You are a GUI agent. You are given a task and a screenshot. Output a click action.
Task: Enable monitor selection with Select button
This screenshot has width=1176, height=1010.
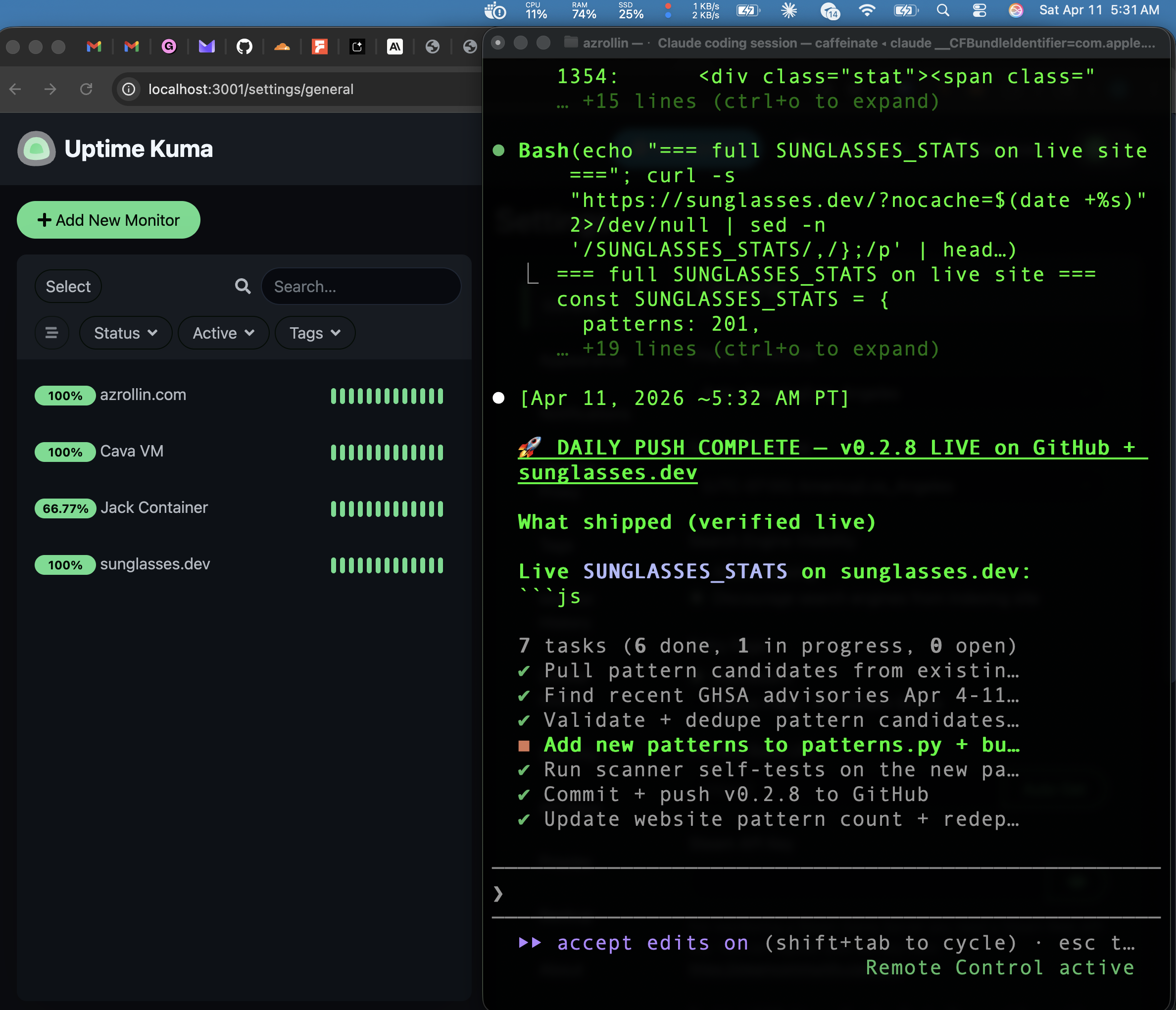pyautogui.click(x=67, y=286)
